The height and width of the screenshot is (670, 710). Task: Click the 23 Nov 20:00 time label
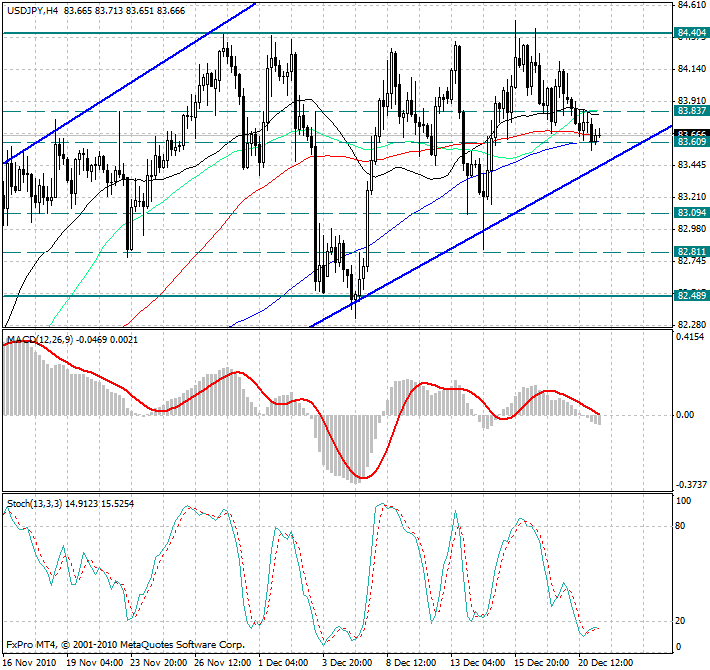159,663
